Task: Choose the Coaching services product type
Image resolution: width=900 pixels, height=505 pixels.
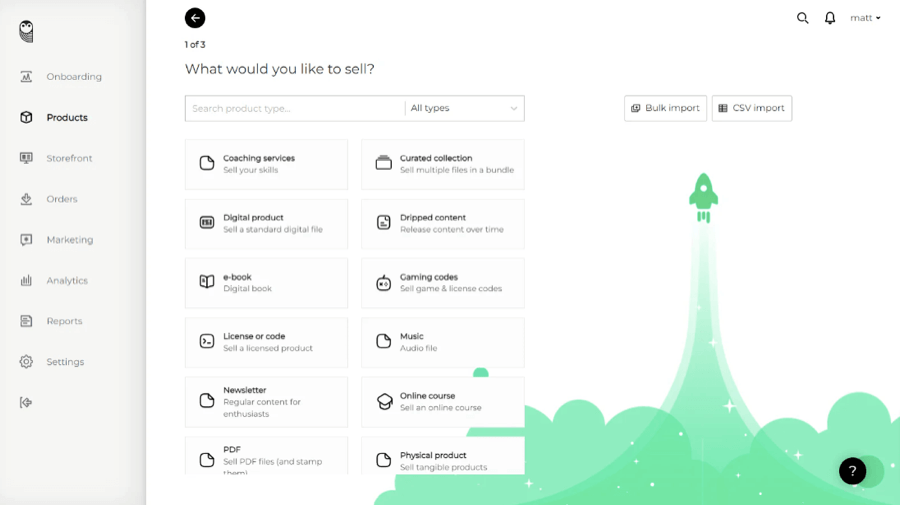Action: (266, 164)
